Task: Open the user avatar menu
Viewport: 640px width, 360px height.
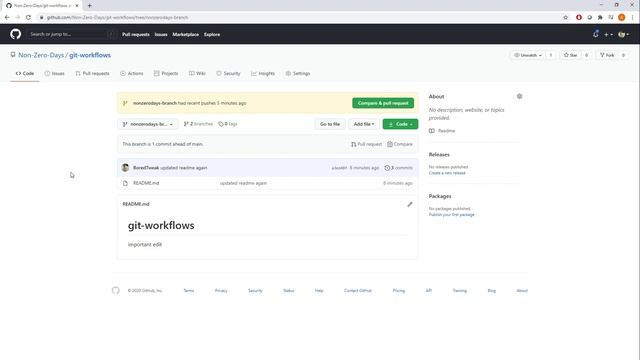Action: pyautogui.click(x=623, y=35)
